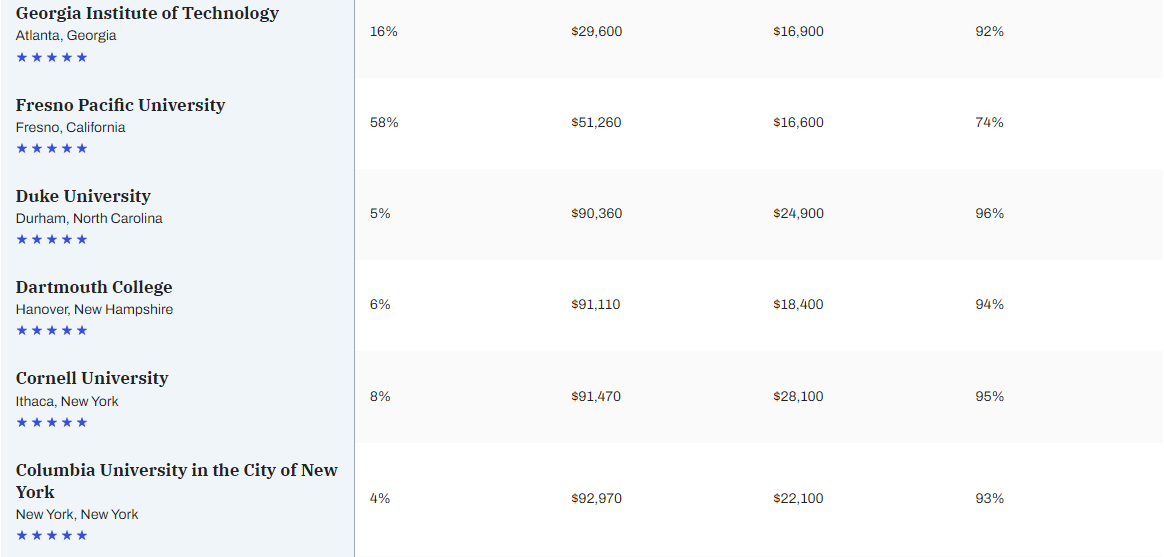1164x557 pixels.
Task: Click star rating under Fresno Pacific University
Action: pyautogui.click(x=52, y=149)
